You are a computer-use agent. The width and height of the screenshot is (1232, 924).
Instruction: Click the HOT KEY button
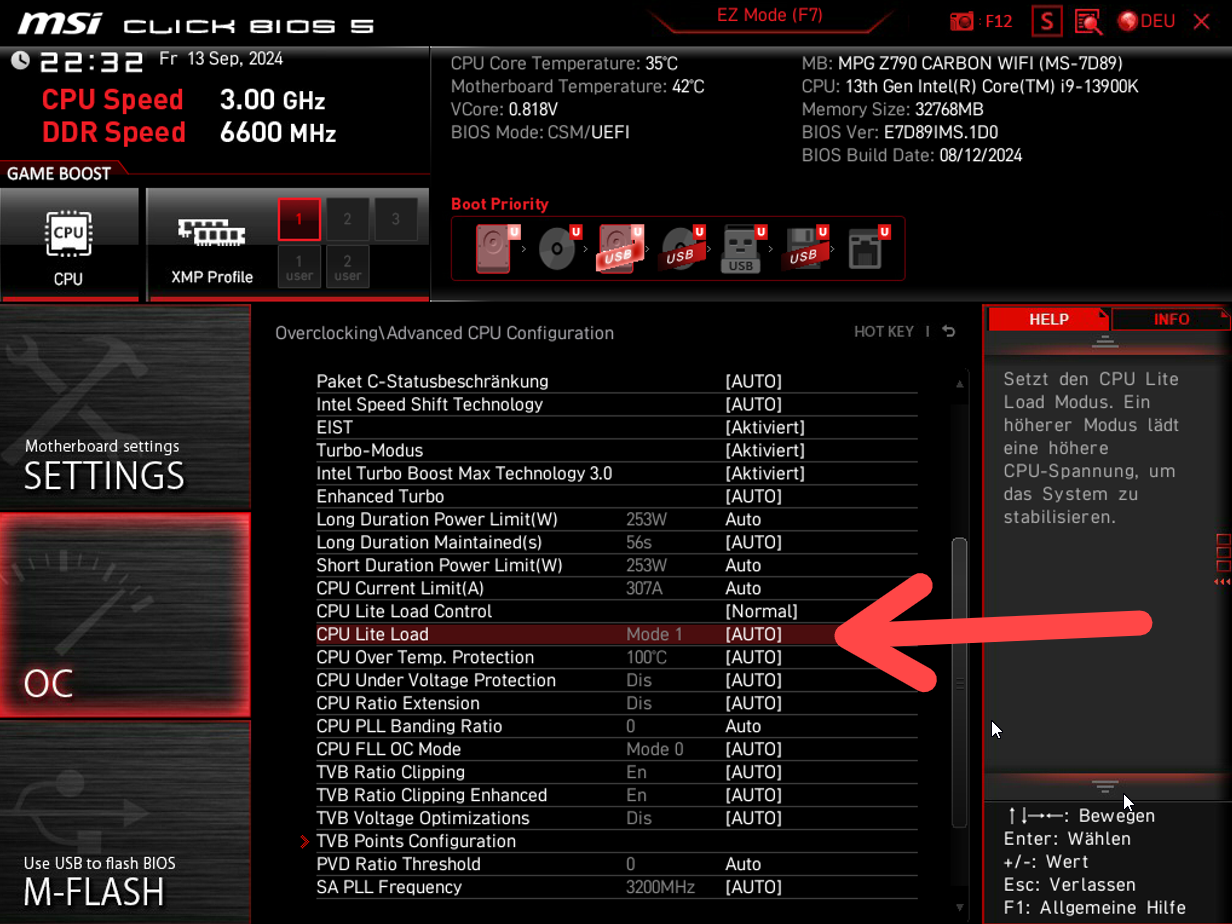click(884, 332)
